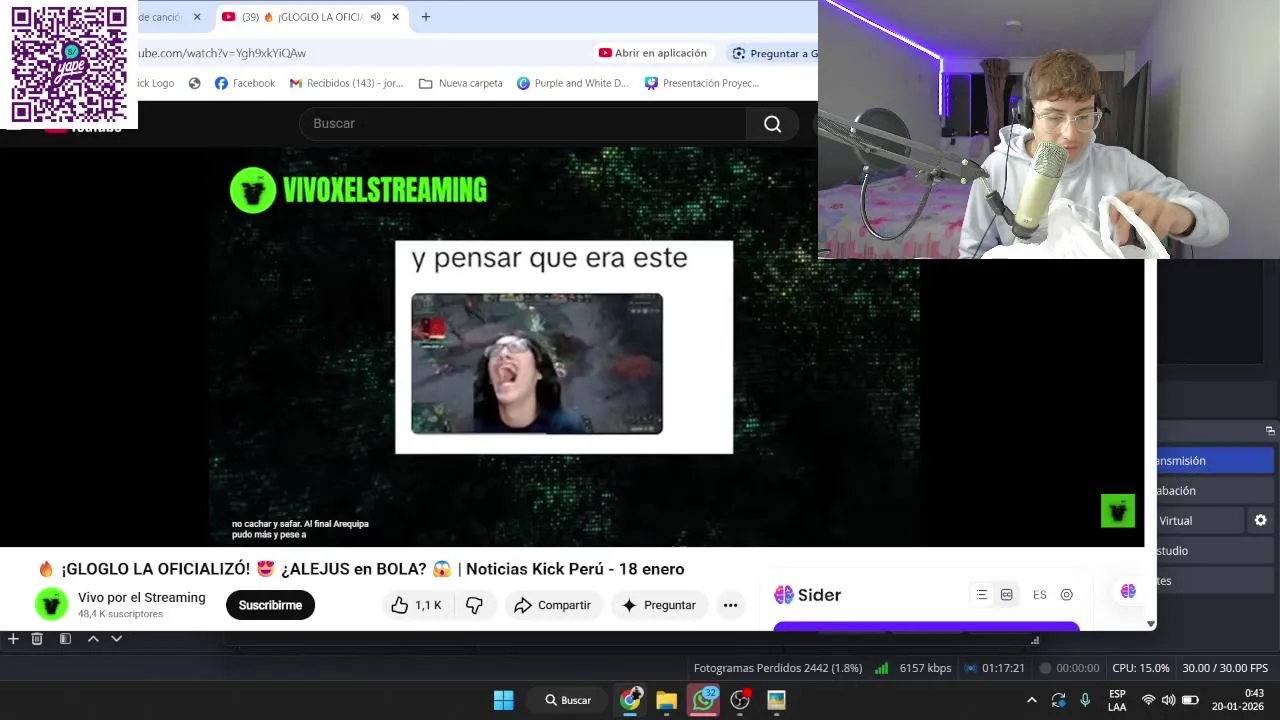Click OBS Virtual camera button

click(1200, 521)
